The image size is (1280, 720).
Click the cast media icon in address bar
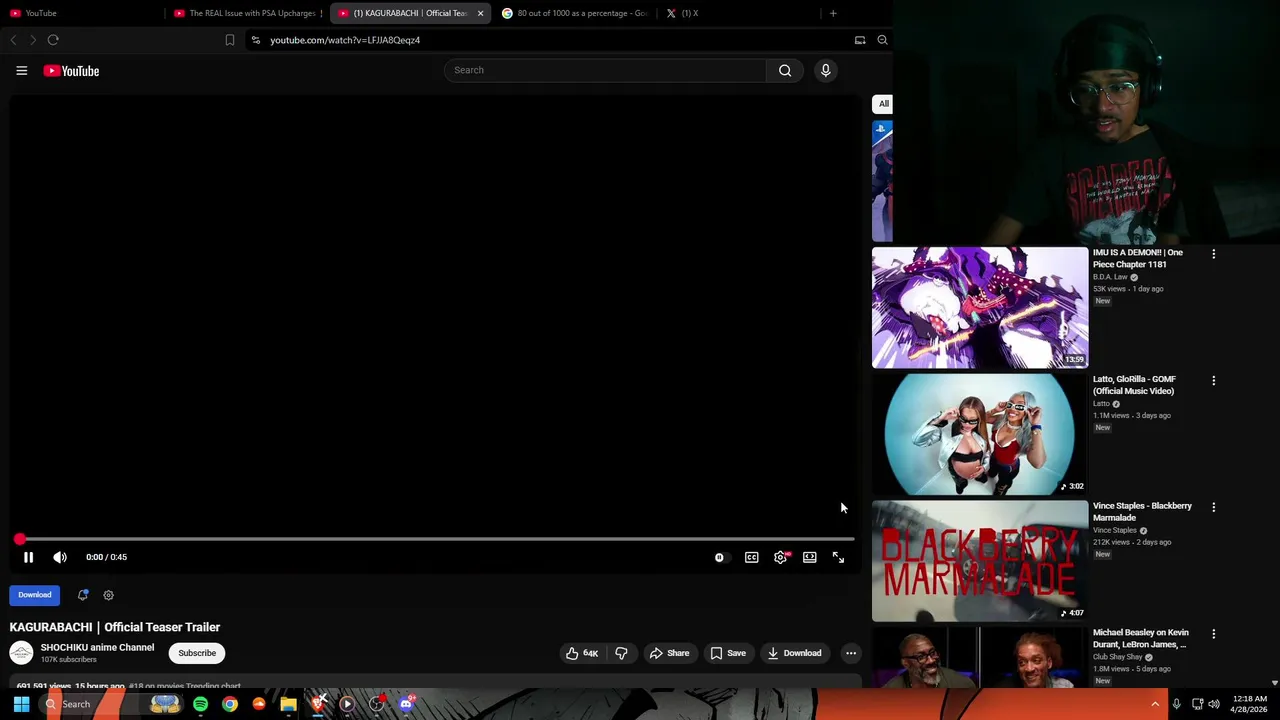(860, 40)
